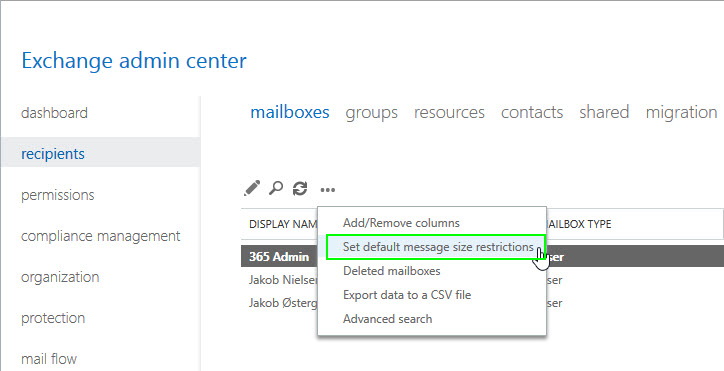
Task: Select the Jakob Nielsen mailbox row
Action: 483,280
